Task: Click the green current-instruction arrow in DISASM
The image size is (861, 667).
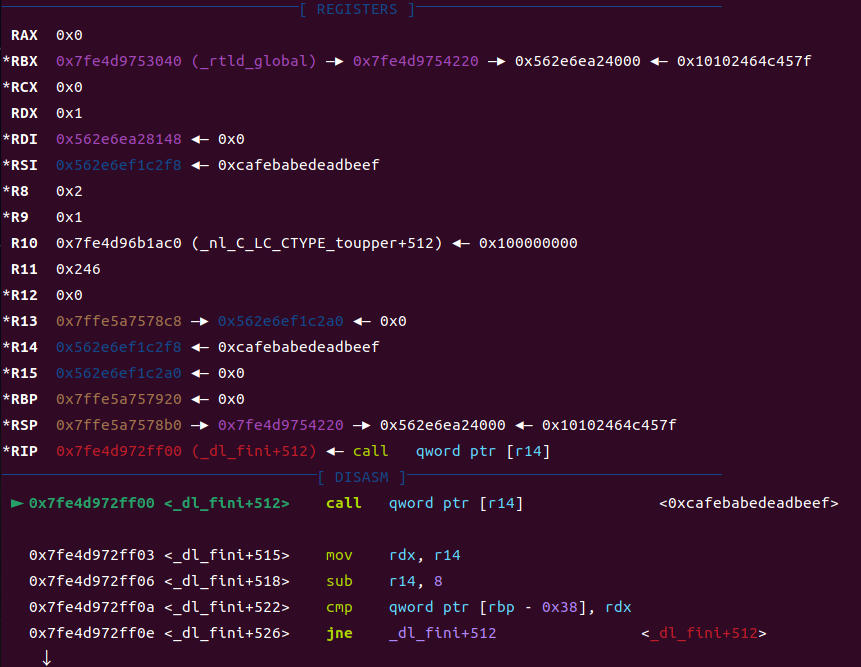Action: pyautogui.click(x=16, y=503)
